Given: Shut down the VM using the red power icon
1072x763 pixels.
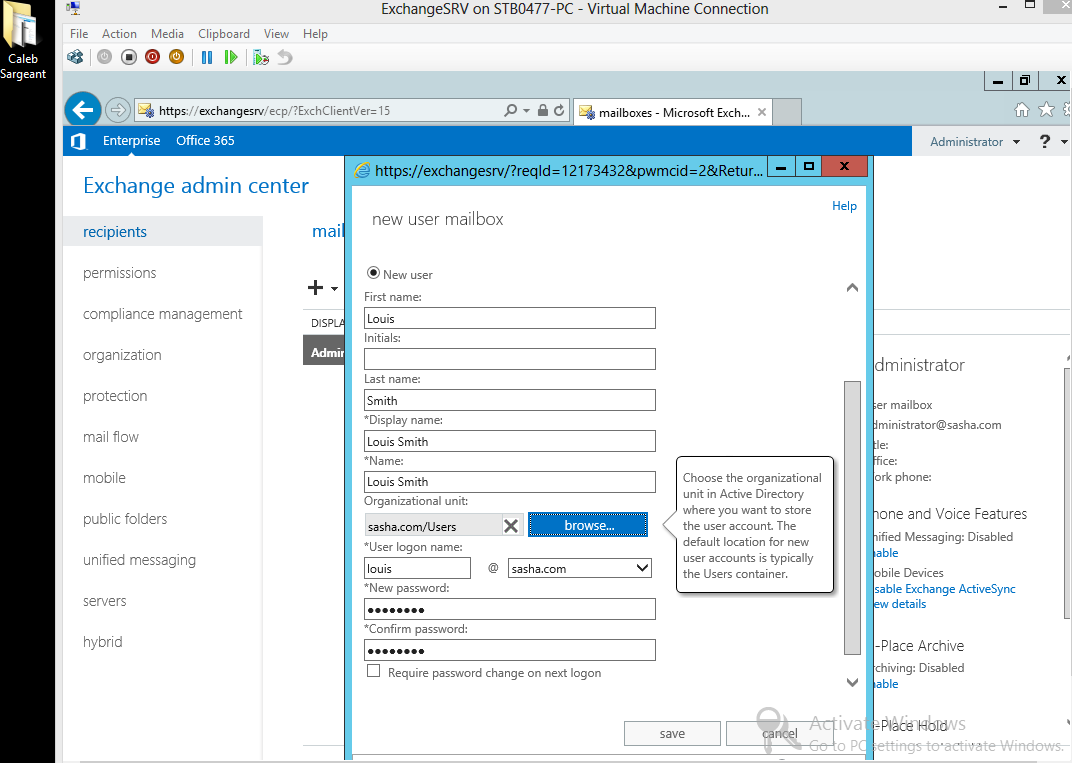Looking at the screenshot, I should 152,57.
